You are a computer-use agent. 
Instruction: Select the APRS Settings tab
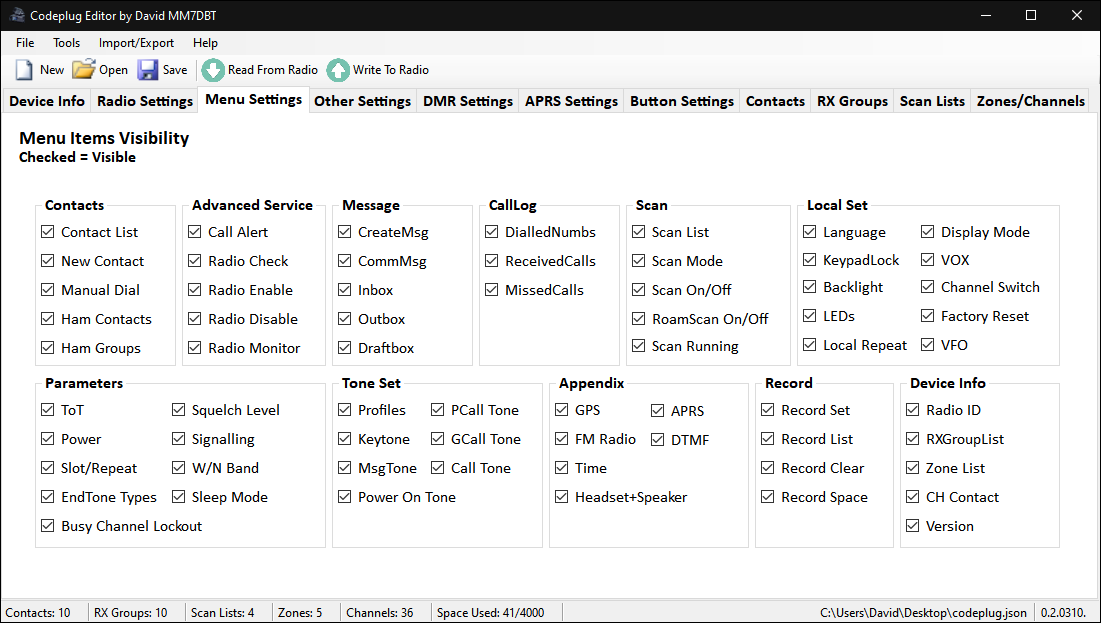pos(571,100)
